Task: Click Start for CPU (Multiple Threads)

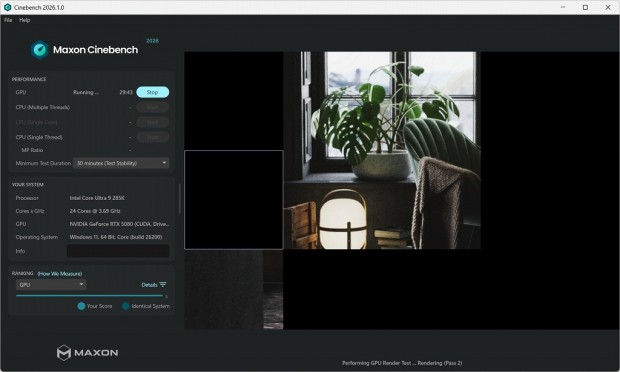Action: pyautogui.click(x=153, y=107)
